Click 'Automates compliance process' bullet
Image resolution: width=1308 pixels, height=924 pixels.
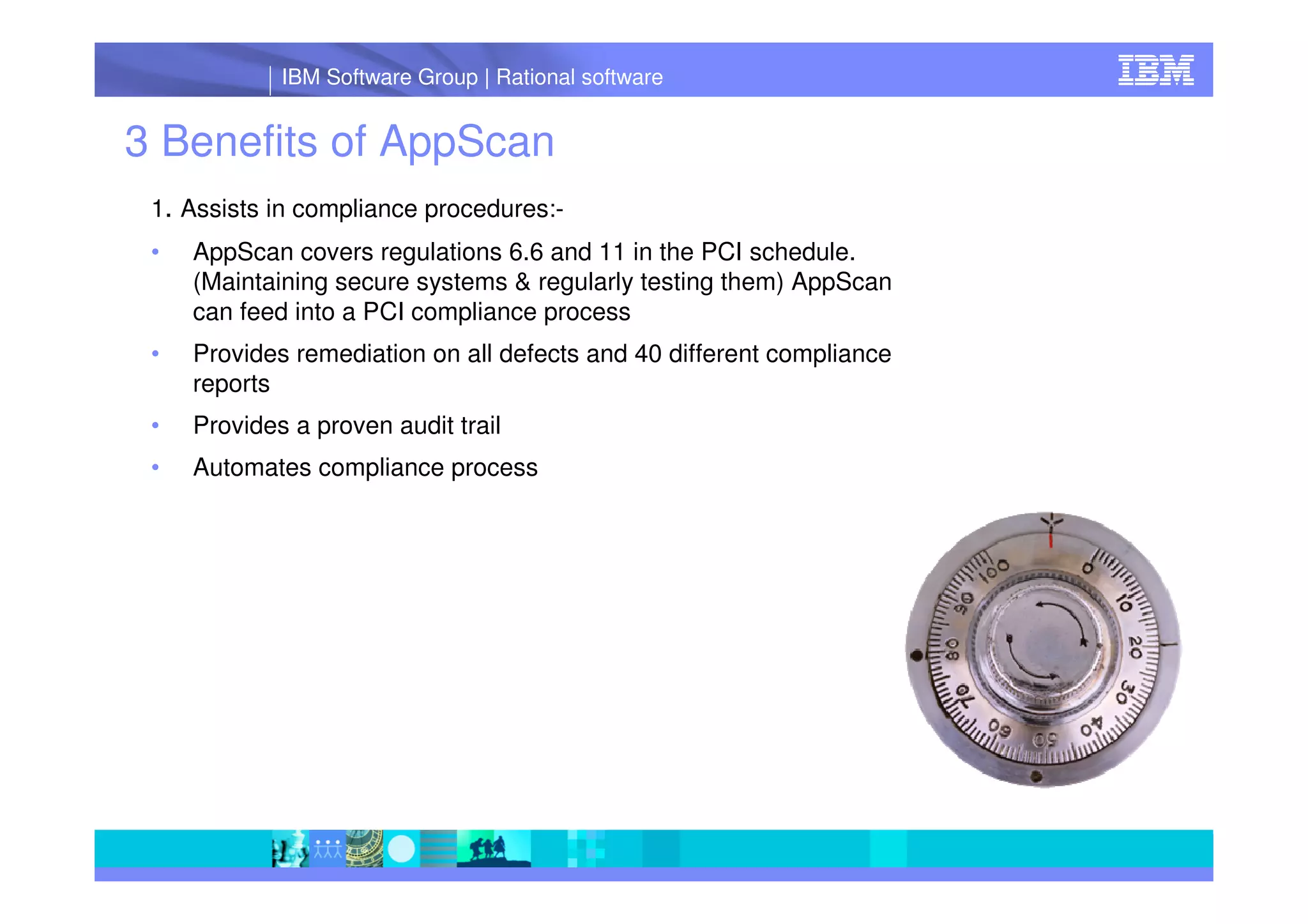pyautogui.click(x=365, y=467)
